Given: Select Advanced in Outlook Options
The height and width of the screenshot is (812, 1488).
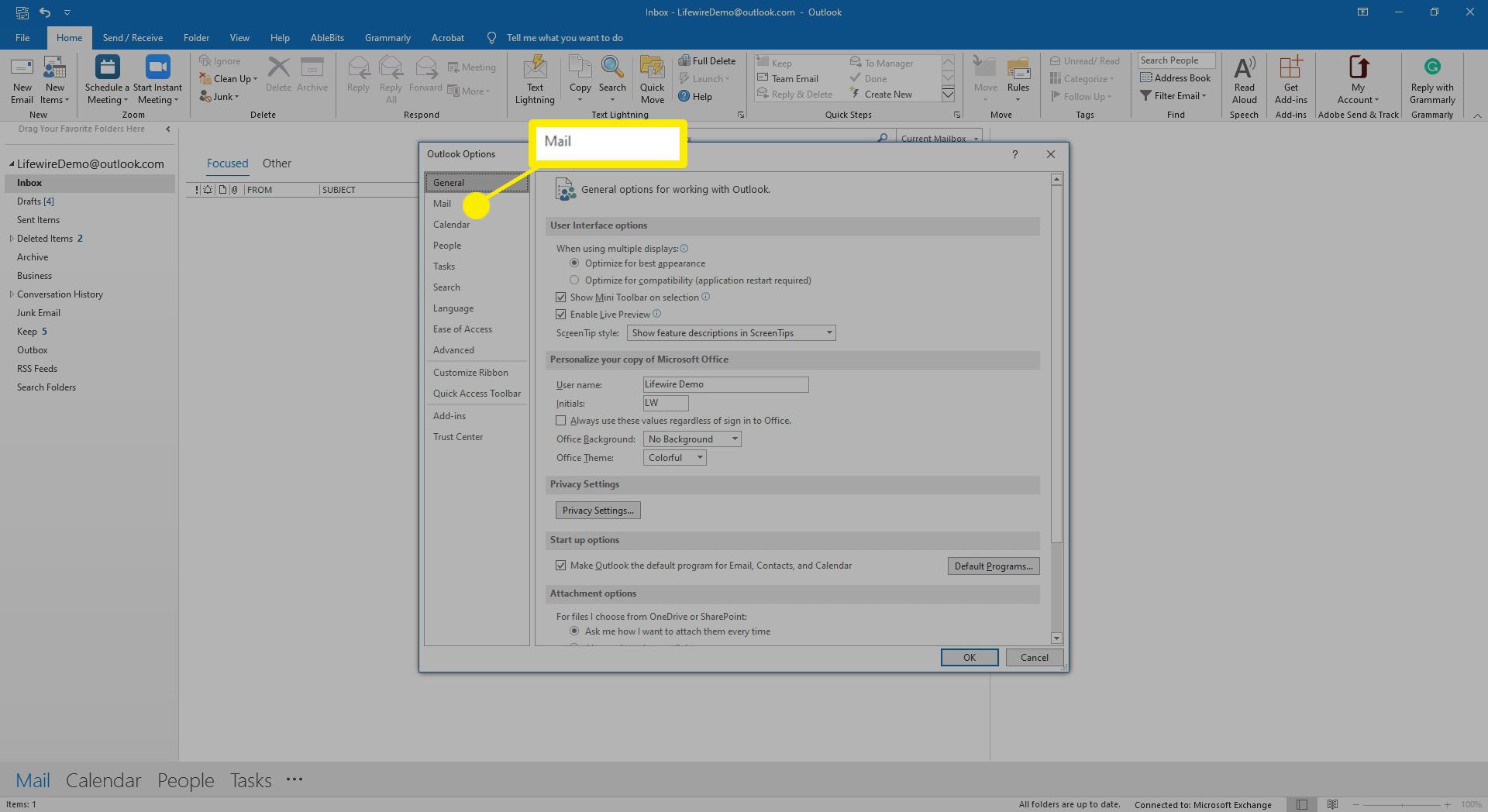Looking at the screenshot, I should tap(477, 350).
